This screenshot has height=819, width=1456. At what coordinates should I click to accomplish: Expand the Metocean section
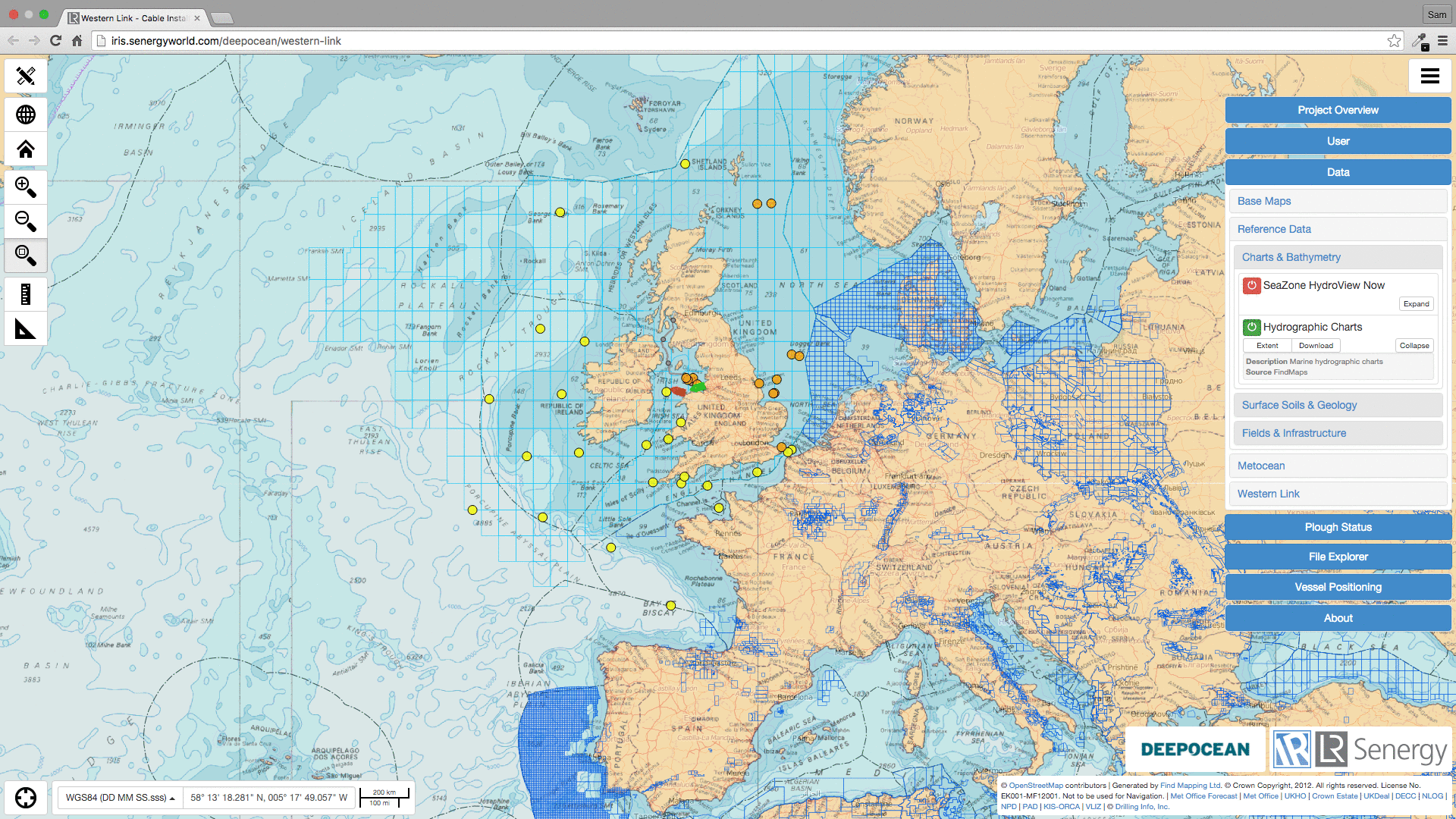coord(1338,466)
